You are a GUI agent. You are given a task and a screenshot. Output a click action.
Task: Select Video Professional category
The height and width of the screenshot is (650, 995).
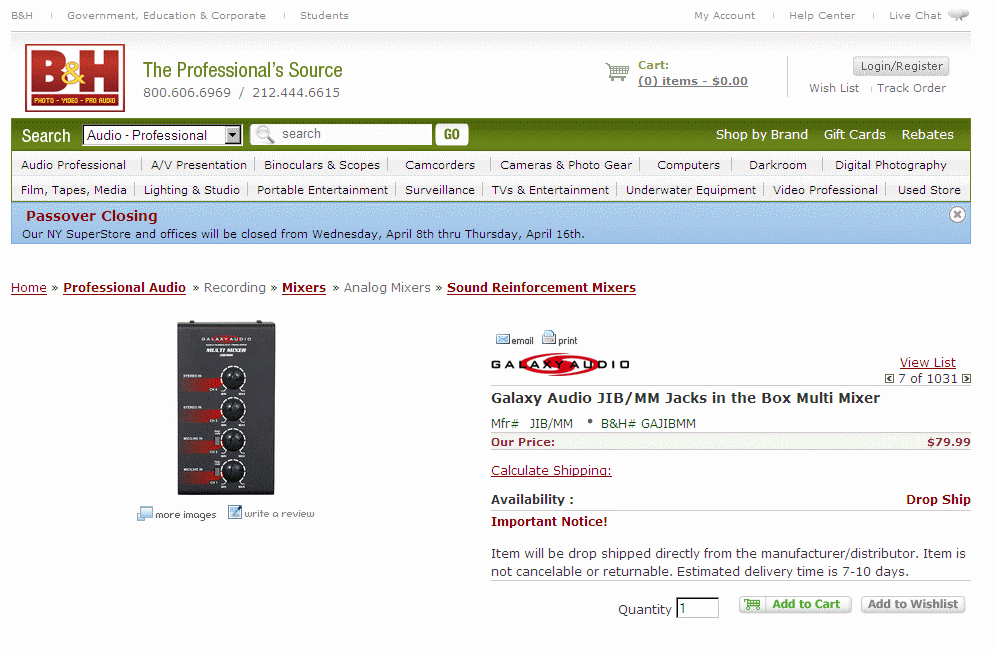[826, 190]
